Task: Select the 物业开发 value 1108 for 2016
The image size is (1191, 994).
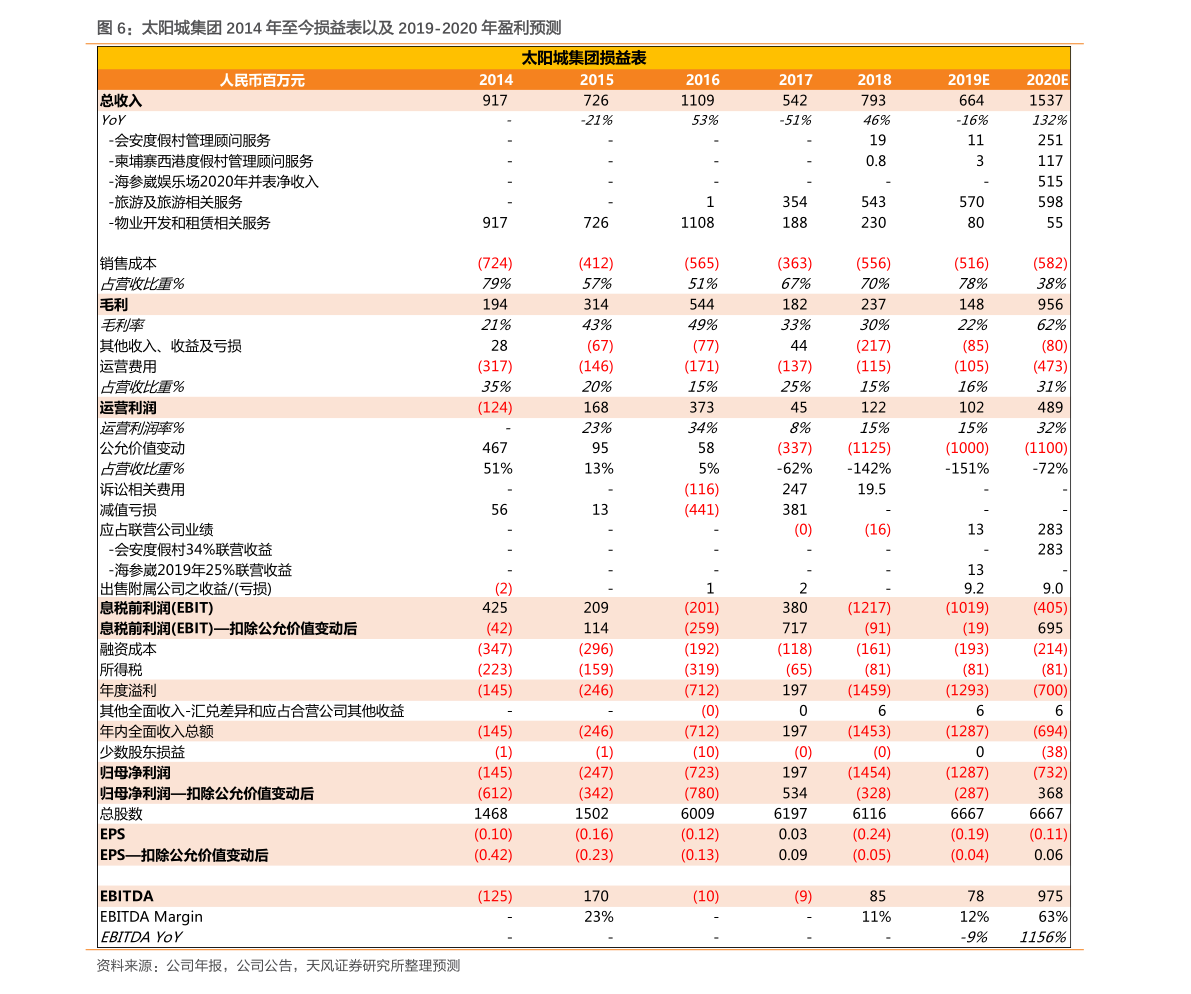Action: coord(697,222)
